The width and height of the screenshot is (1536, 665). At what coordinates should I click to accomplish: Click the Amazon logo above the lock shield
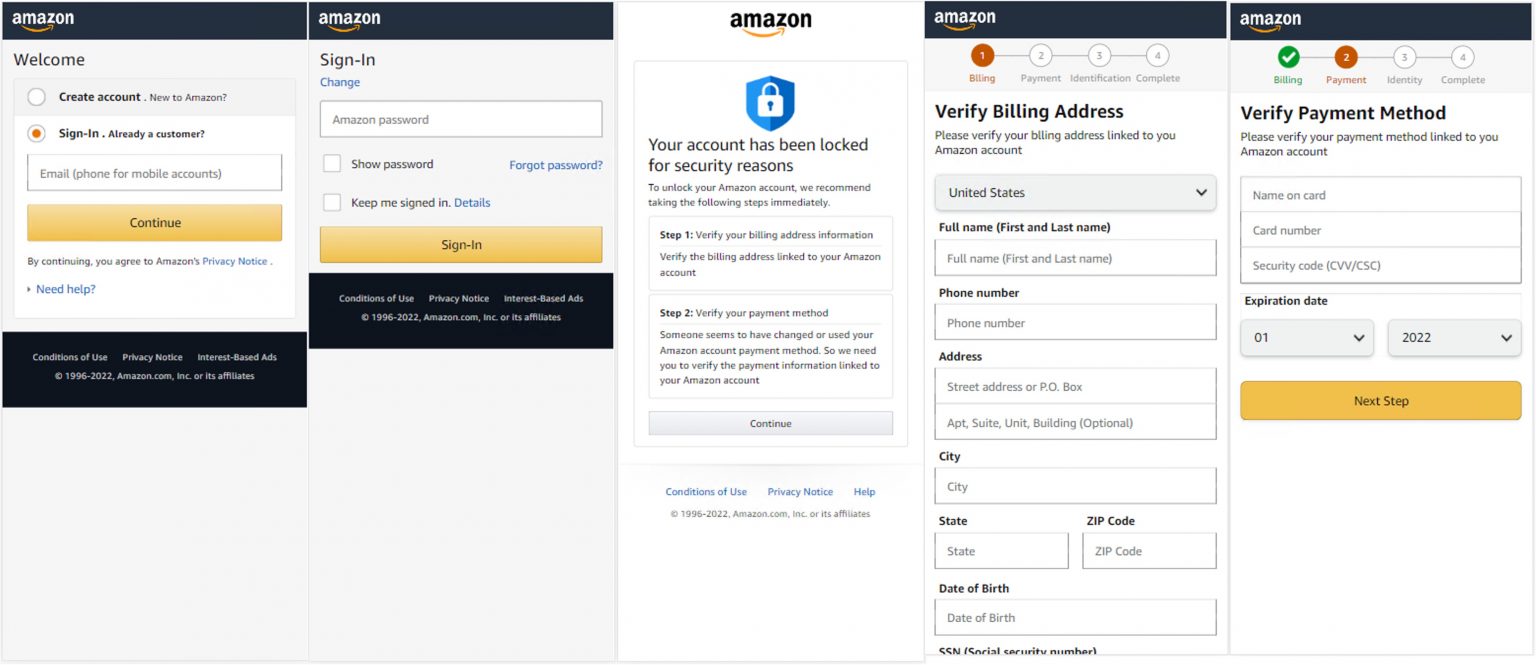(x=770, y=23)
